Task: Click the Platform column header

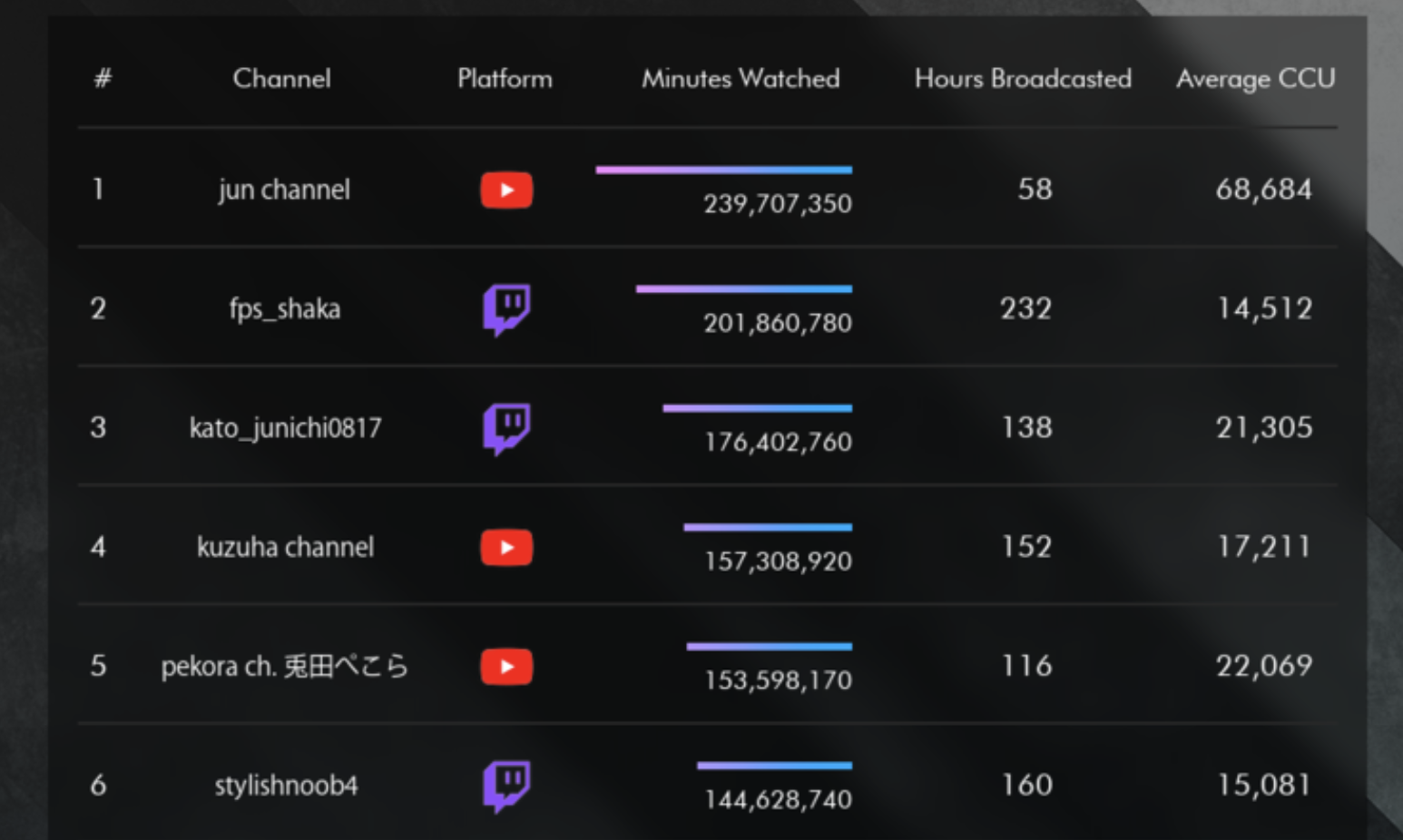Action: click(505, 79)
